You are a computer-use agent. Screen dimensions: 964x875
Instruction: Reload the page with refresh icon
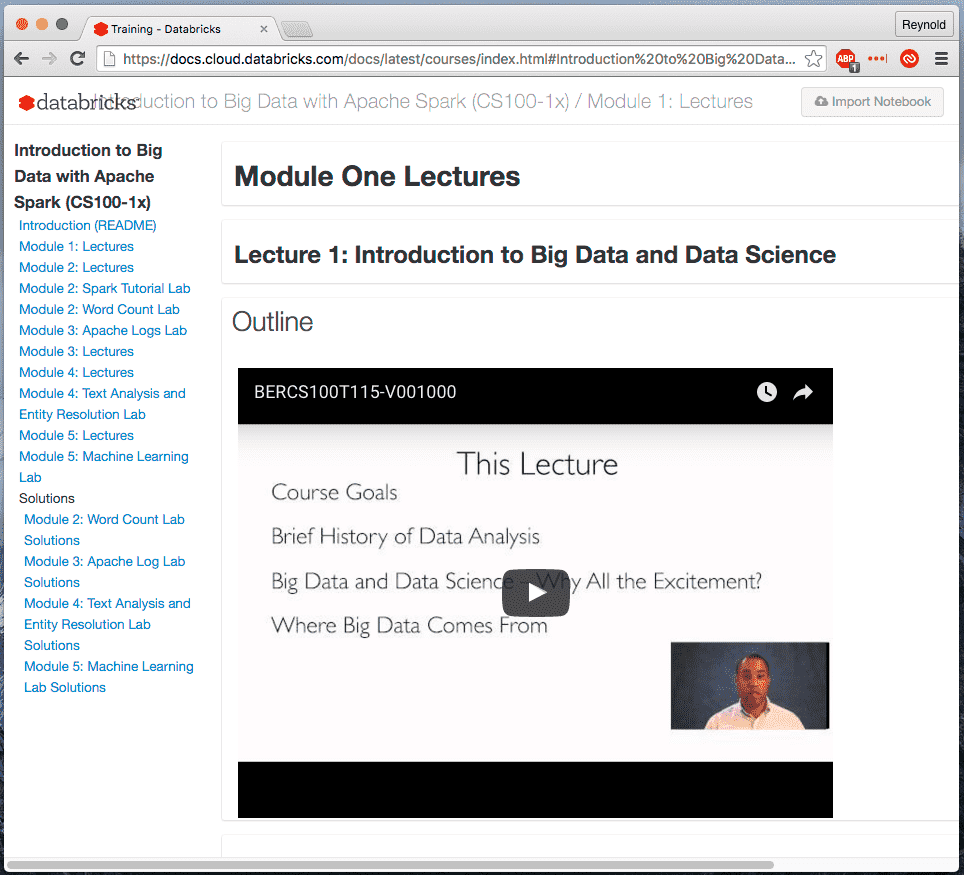pyautogui.click(x=77, y=59)
